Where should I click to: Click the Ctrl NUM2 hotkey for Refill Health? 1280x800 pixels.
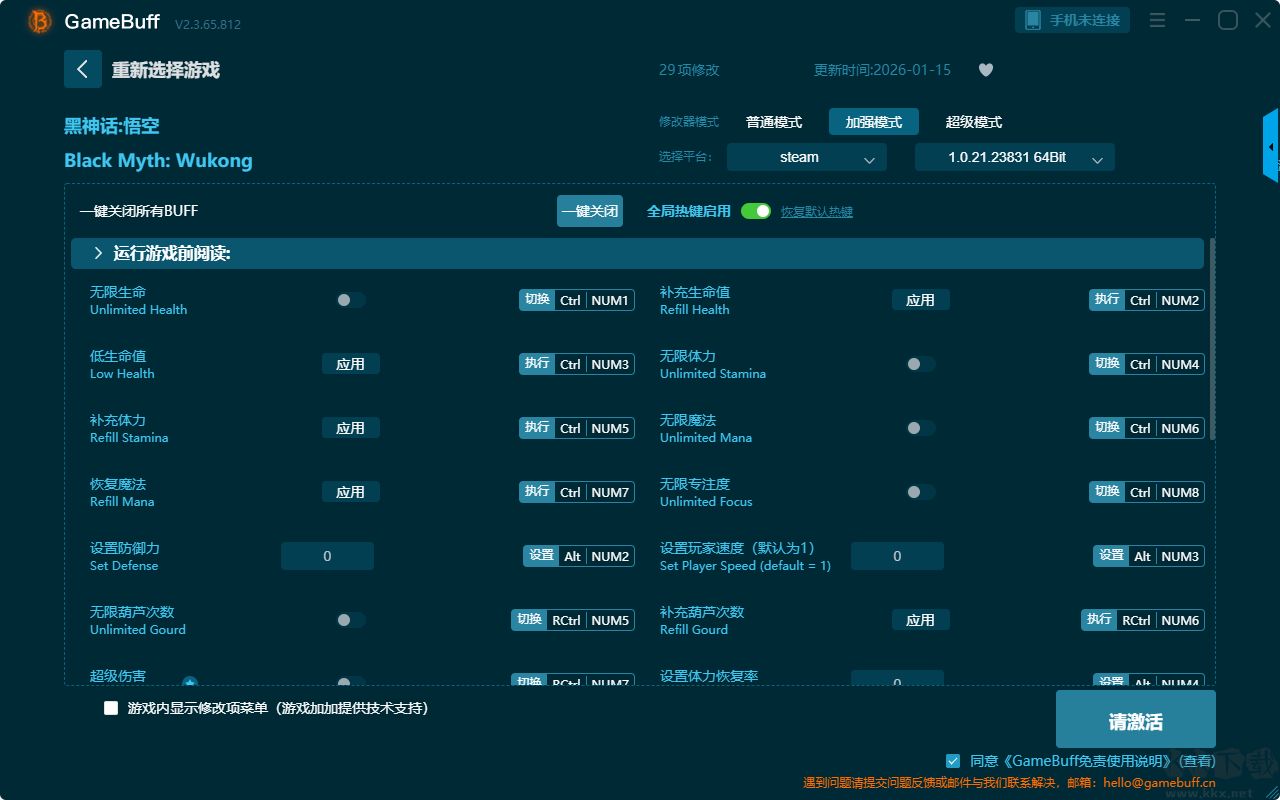[x=1147, y=300]
